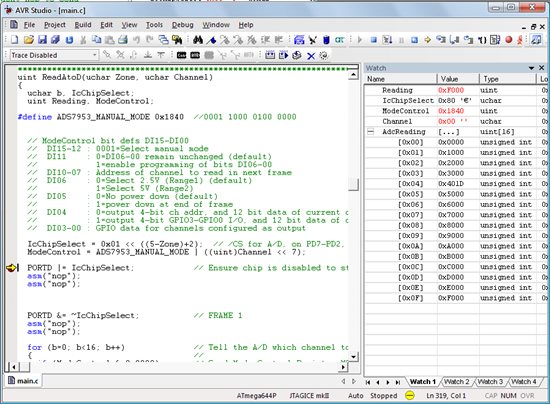
Task: Click the Name column header in Watch
Action: [x=401, y=79]
